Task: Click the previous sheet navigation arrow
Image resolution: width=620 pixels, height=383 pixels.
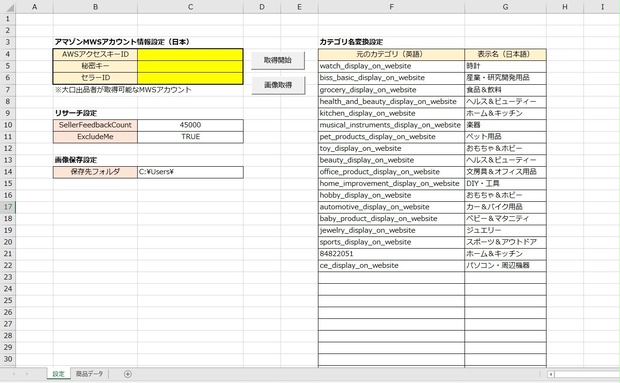Action: pyautogui.click(x=14, y=374)
